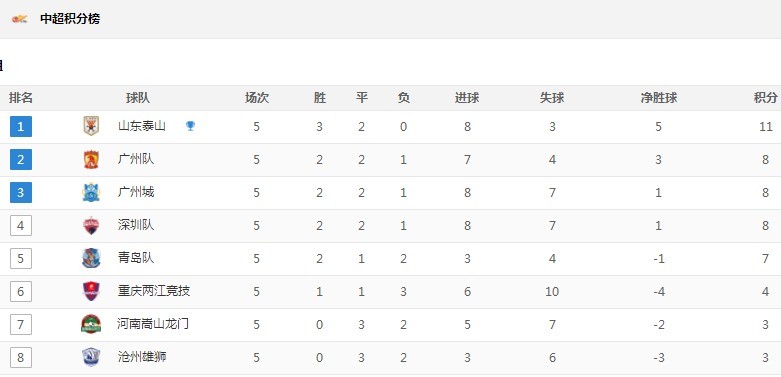
Task: Click the 积分 column header
Action: coord(765,98)
